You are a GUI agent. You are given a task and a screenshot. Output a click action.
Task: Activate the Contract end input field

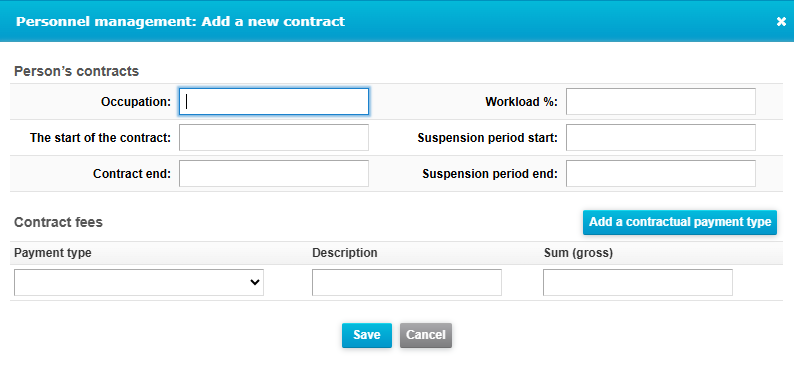pyautogui.click(x=274, y=174)
